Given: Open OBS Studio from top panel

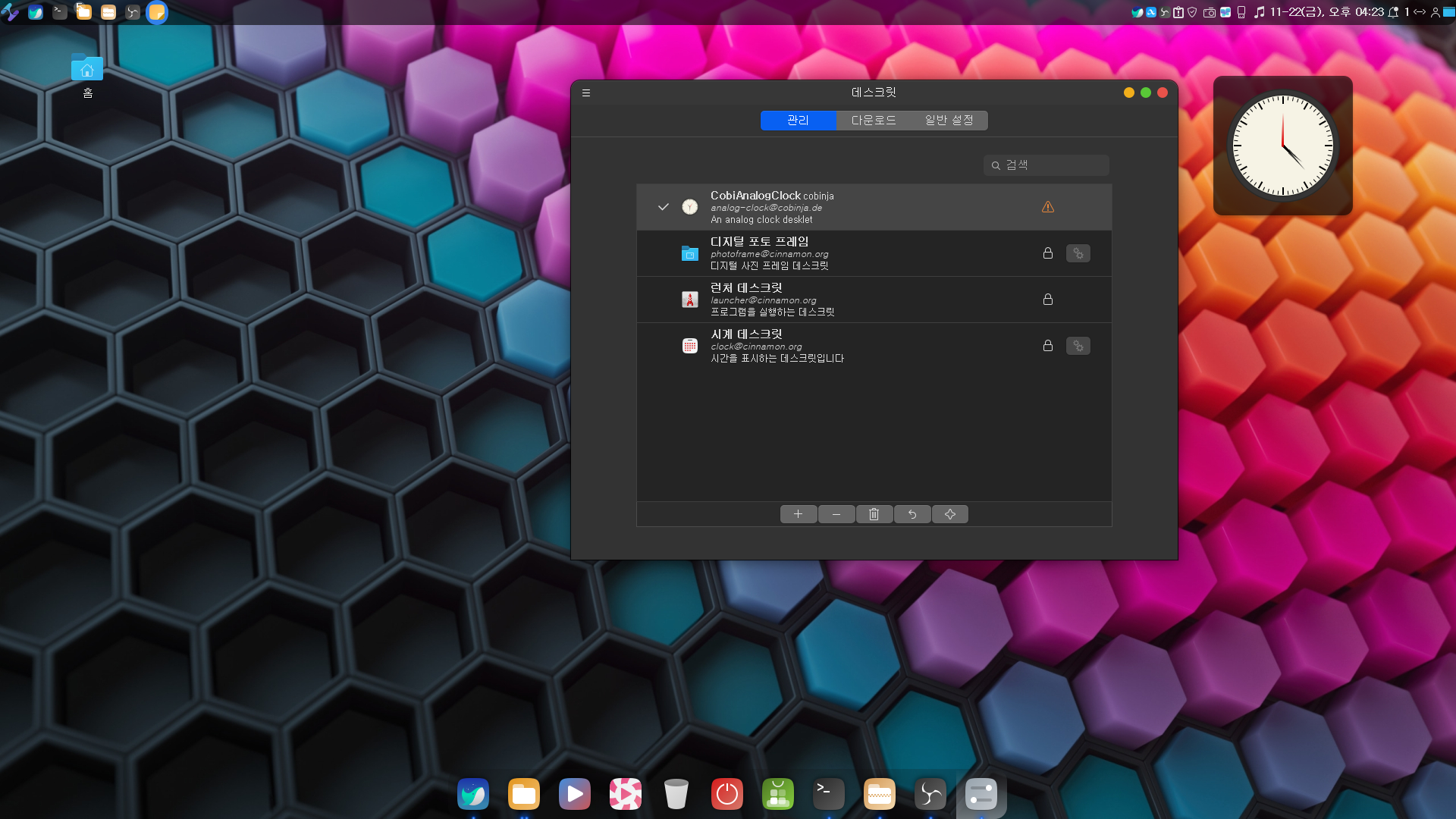Looking at the screenshot, I should (x=133, y=12).
